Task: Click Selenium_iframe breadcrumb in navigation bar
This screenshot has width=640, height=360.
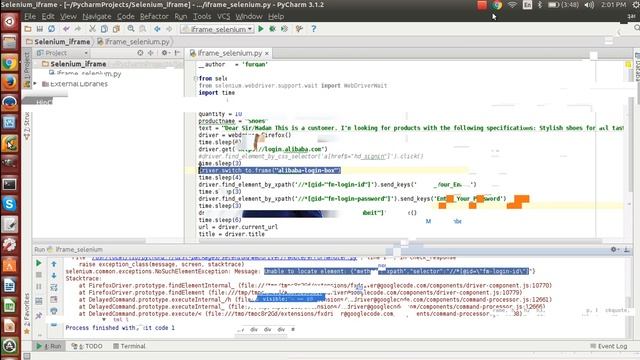Action: (58, 42)
